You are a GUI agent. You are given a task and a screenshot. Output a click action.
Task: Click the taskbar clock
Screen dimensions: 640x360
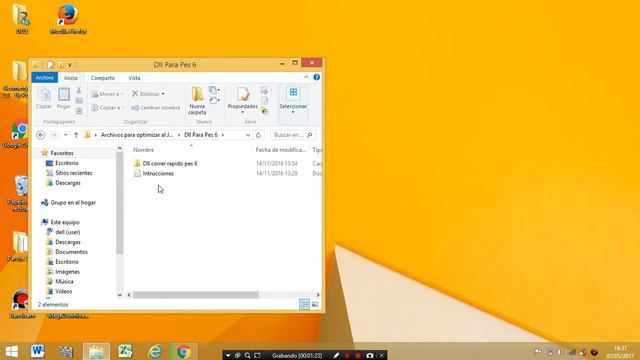pyautogui.click(x=620, y=352)
